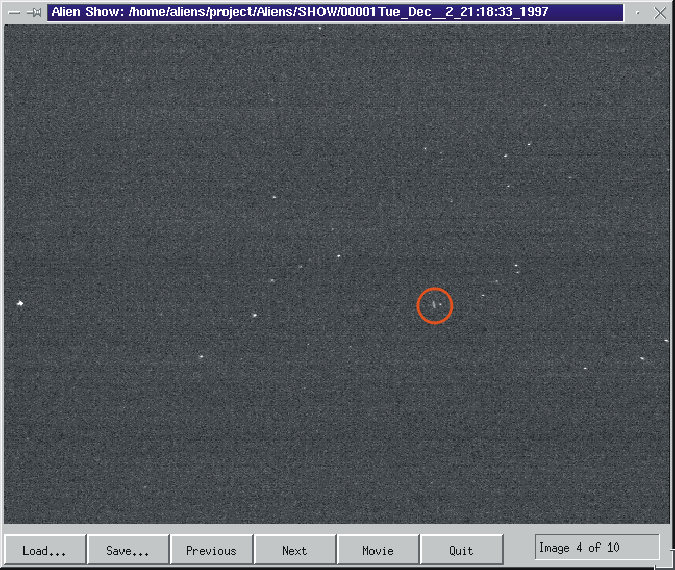675x570 pixels.
Task: Open the Save... dialog button
Action: coord(128,549)
